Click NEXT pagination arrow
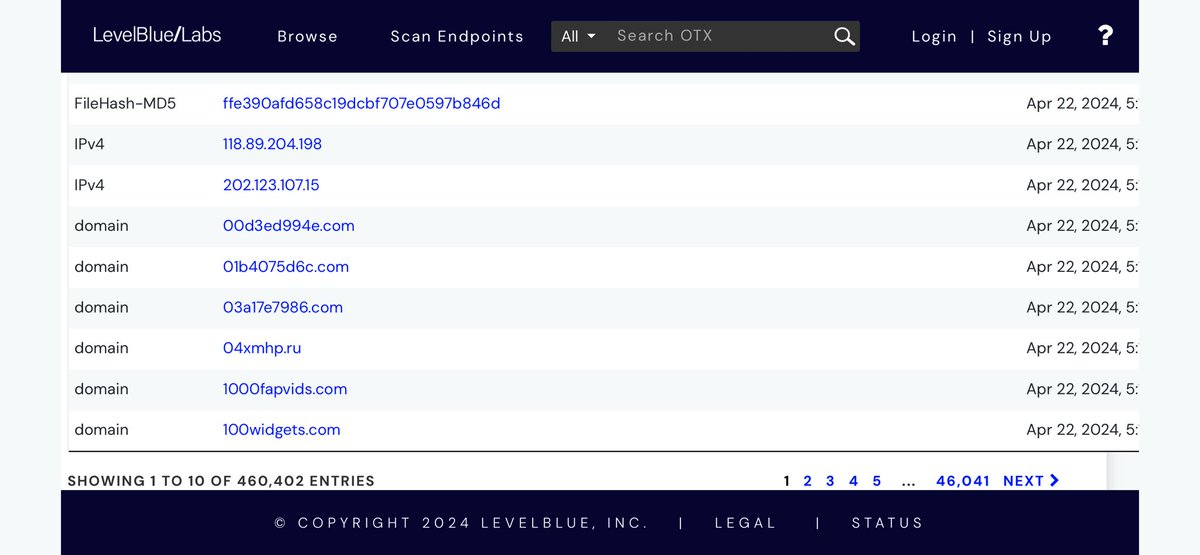 [x=1031, y=481]
